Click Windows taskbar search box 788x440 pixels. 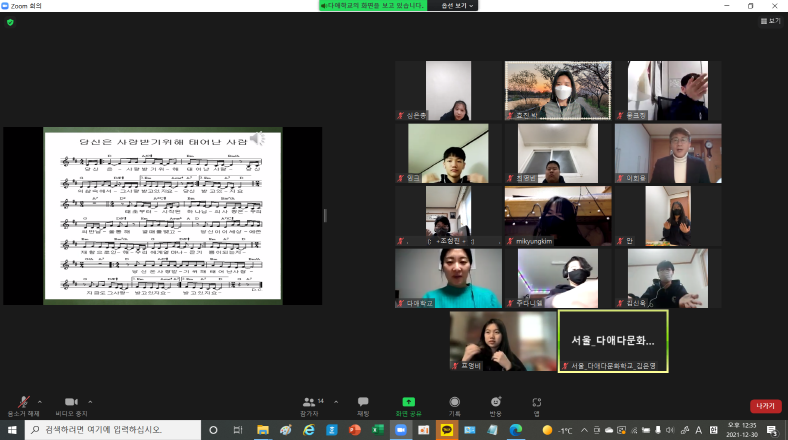point(113,430)
